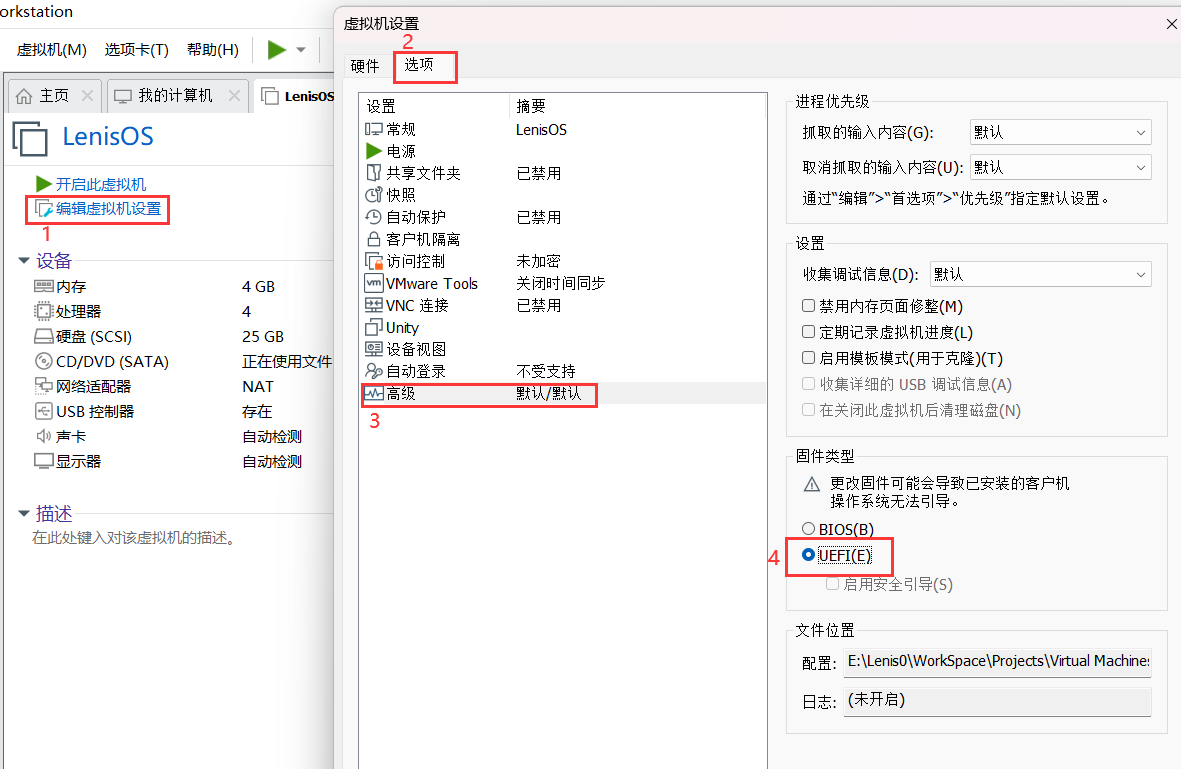Click the 关闭时间同步 summary text
Viewport: 1181px width, 769px height.
(x=560, y=283)
